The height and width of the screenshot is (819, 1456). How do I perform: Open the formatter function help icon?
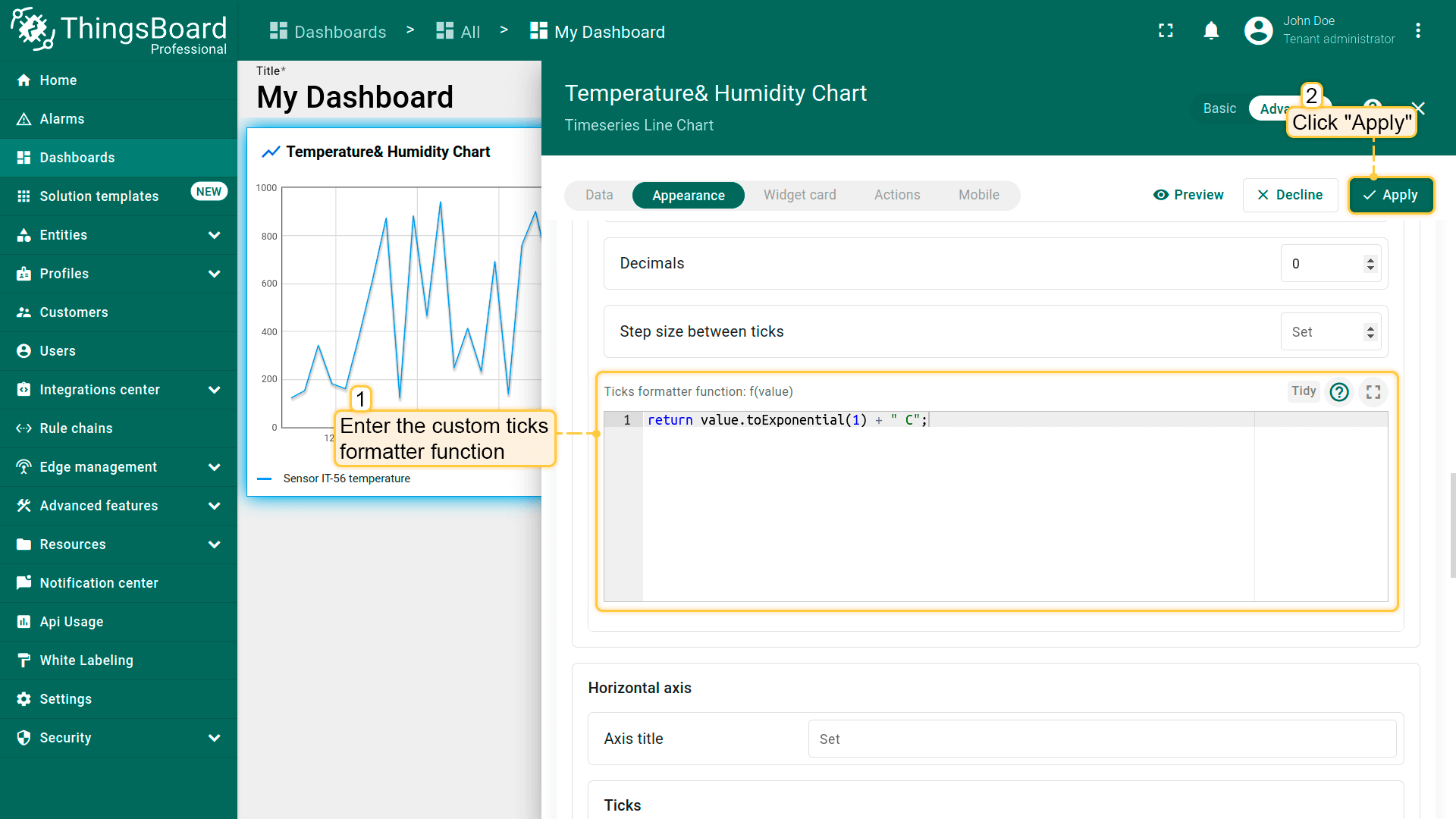point(1339,392)
